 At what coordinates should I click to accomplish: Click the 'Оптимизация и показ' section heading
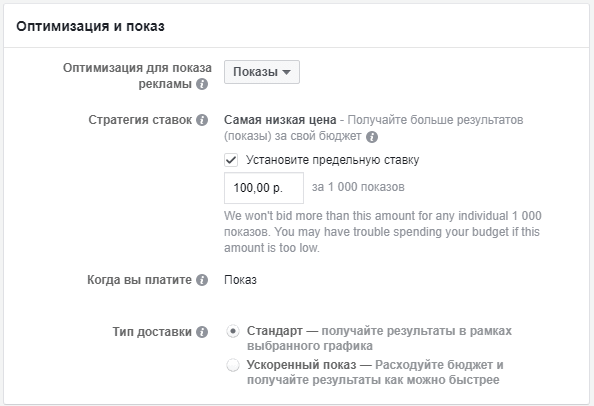click(90, 26)
